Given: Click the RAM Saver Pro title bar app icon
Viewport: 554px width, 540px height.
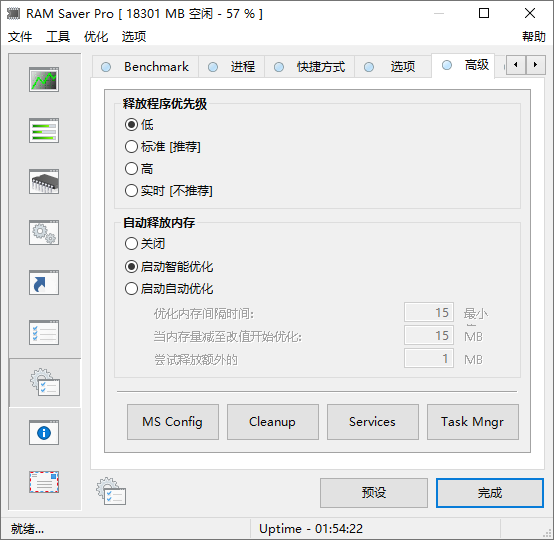Looking at the screenshot, I should pyautogui.click(x=13, y=13).
